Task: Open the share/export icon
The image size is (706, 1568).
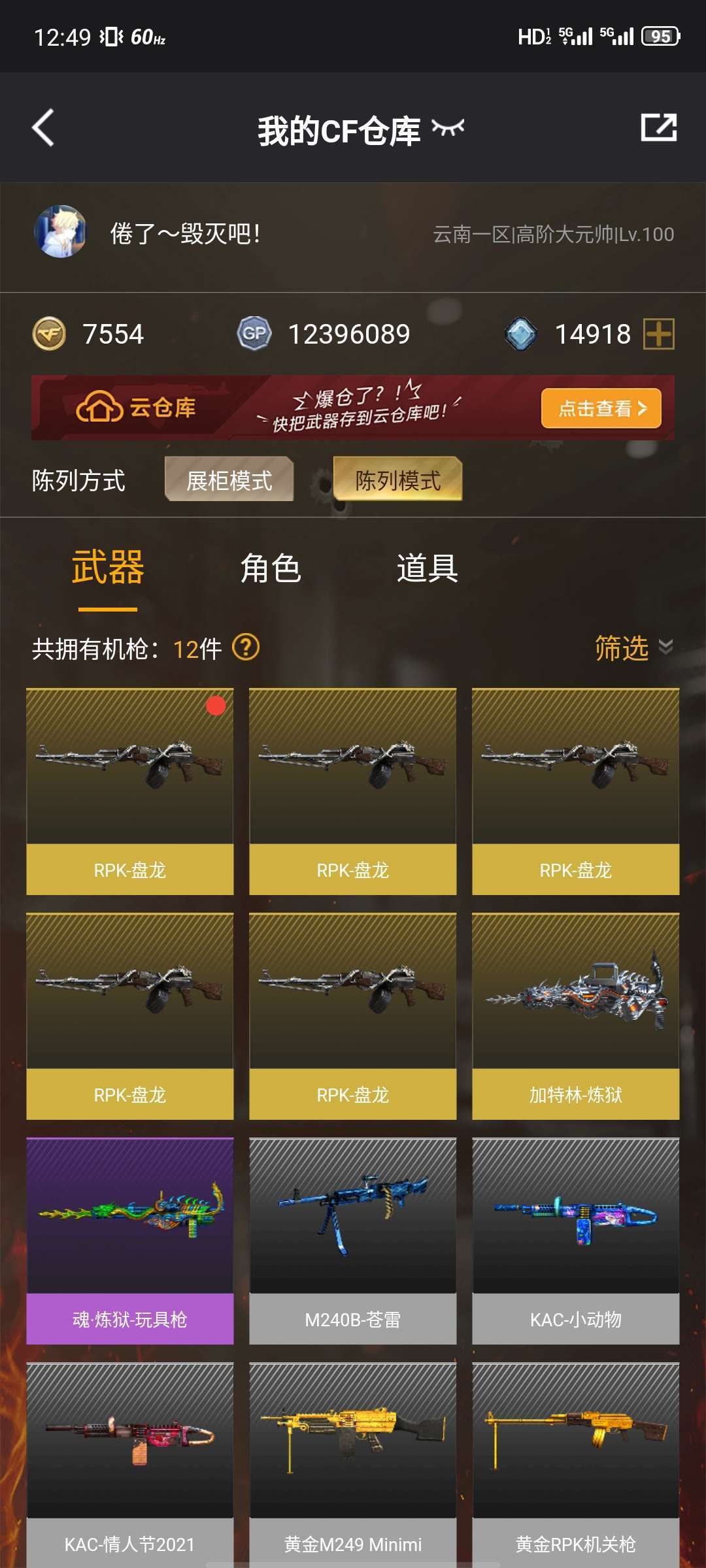Action: point(658,127)
